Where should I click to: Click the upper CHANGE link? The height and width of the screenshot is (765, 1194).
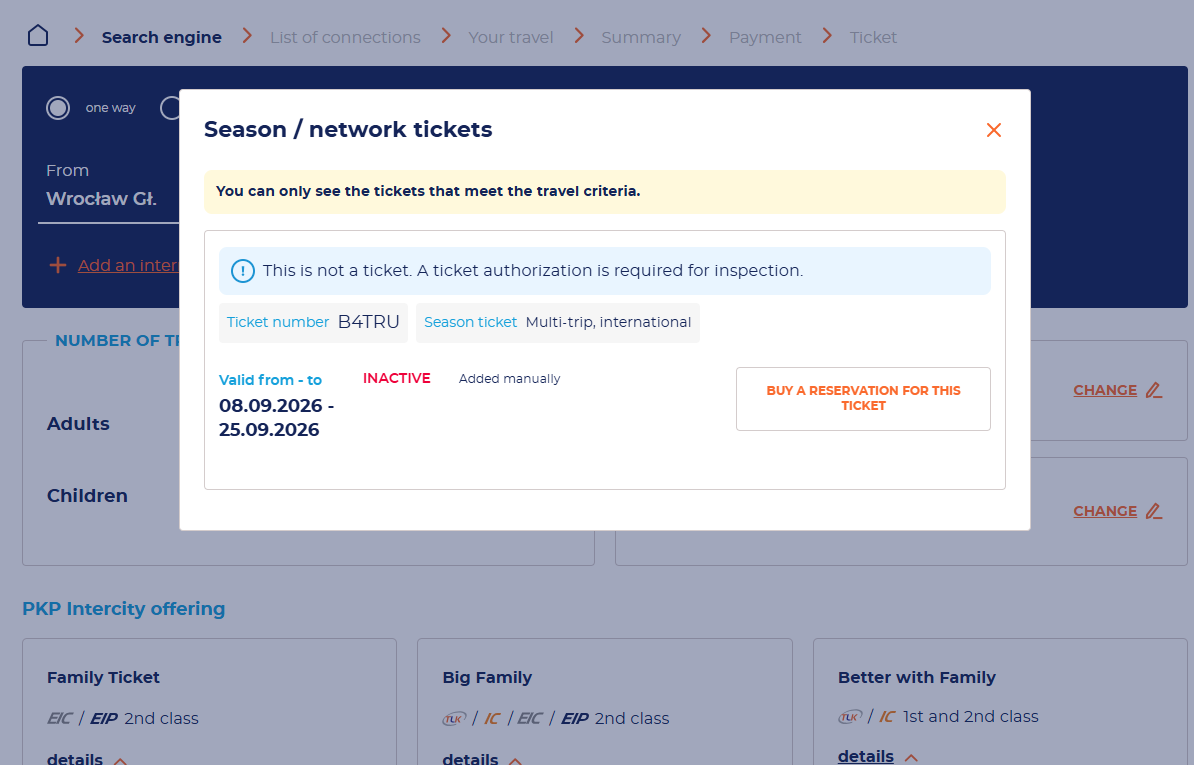(x=1105, y=390)
